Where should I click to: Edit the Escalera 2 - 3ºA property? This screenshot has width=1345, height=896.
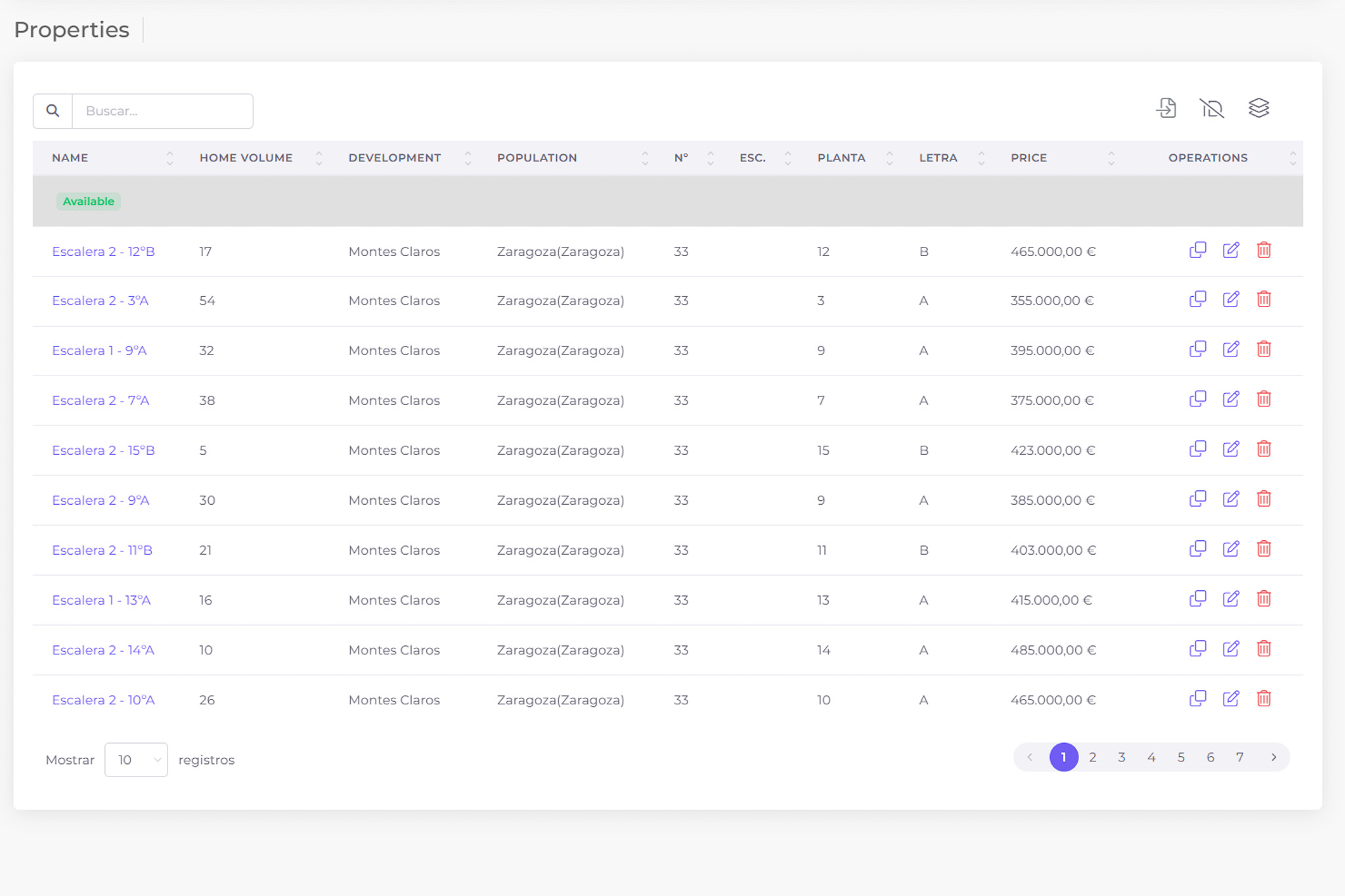point(1231,299)
